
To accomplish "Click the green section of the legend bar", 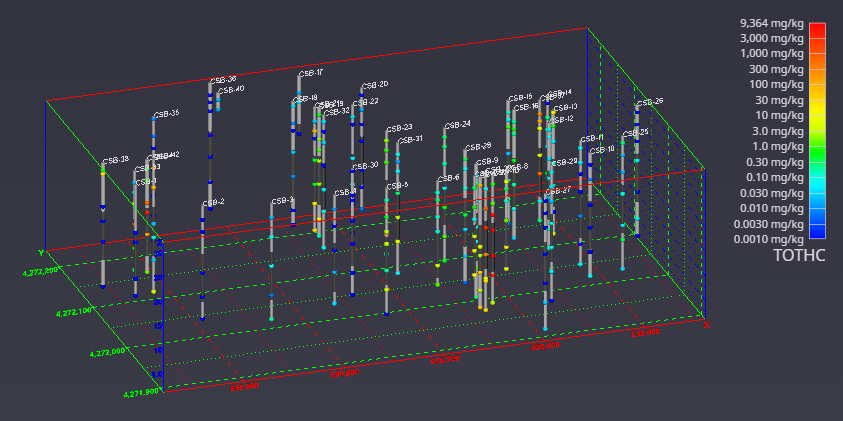I will pos(817,150).
